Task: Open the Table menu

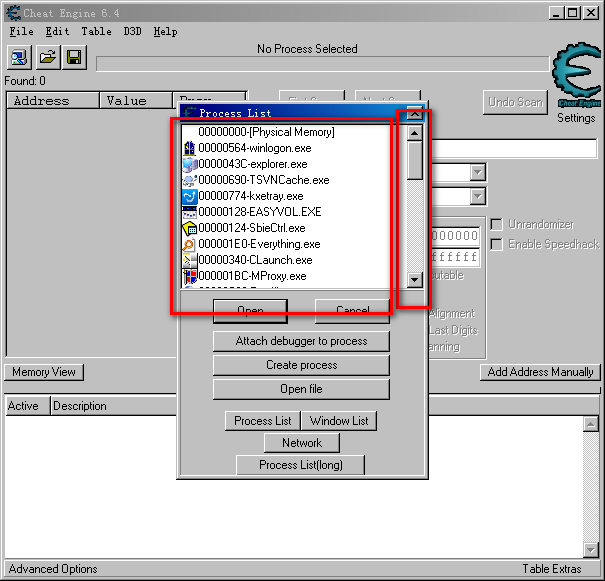Action: pyautogui.click(x=96, y=32)
